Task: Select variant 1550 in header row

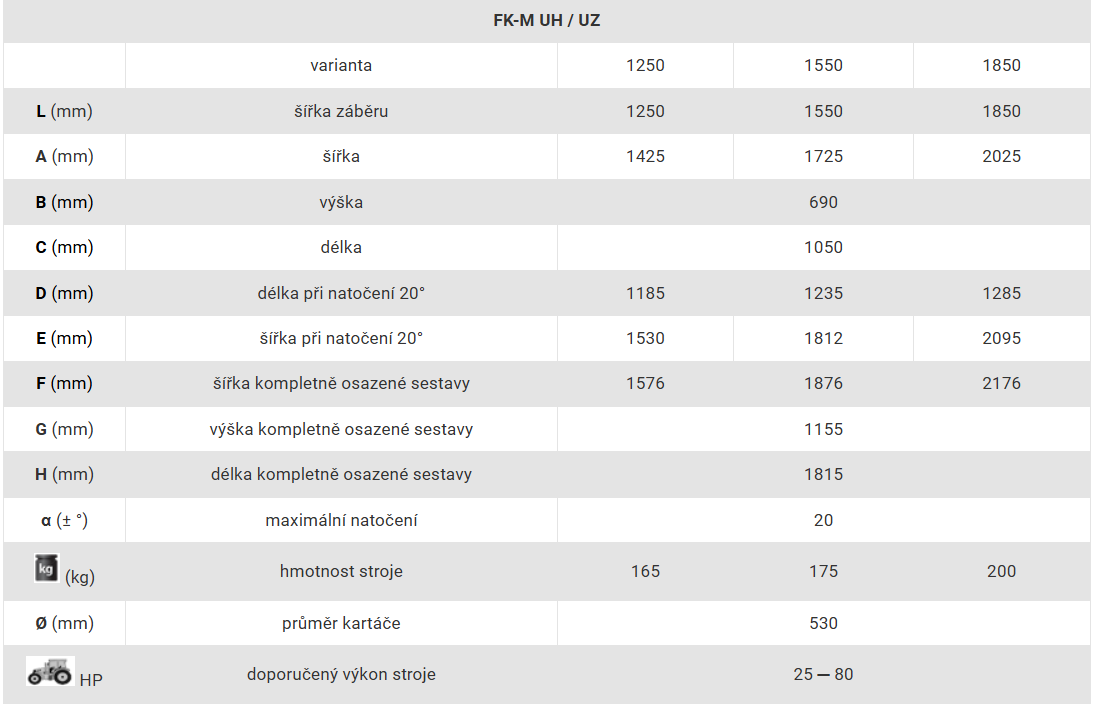Action: 823,65
